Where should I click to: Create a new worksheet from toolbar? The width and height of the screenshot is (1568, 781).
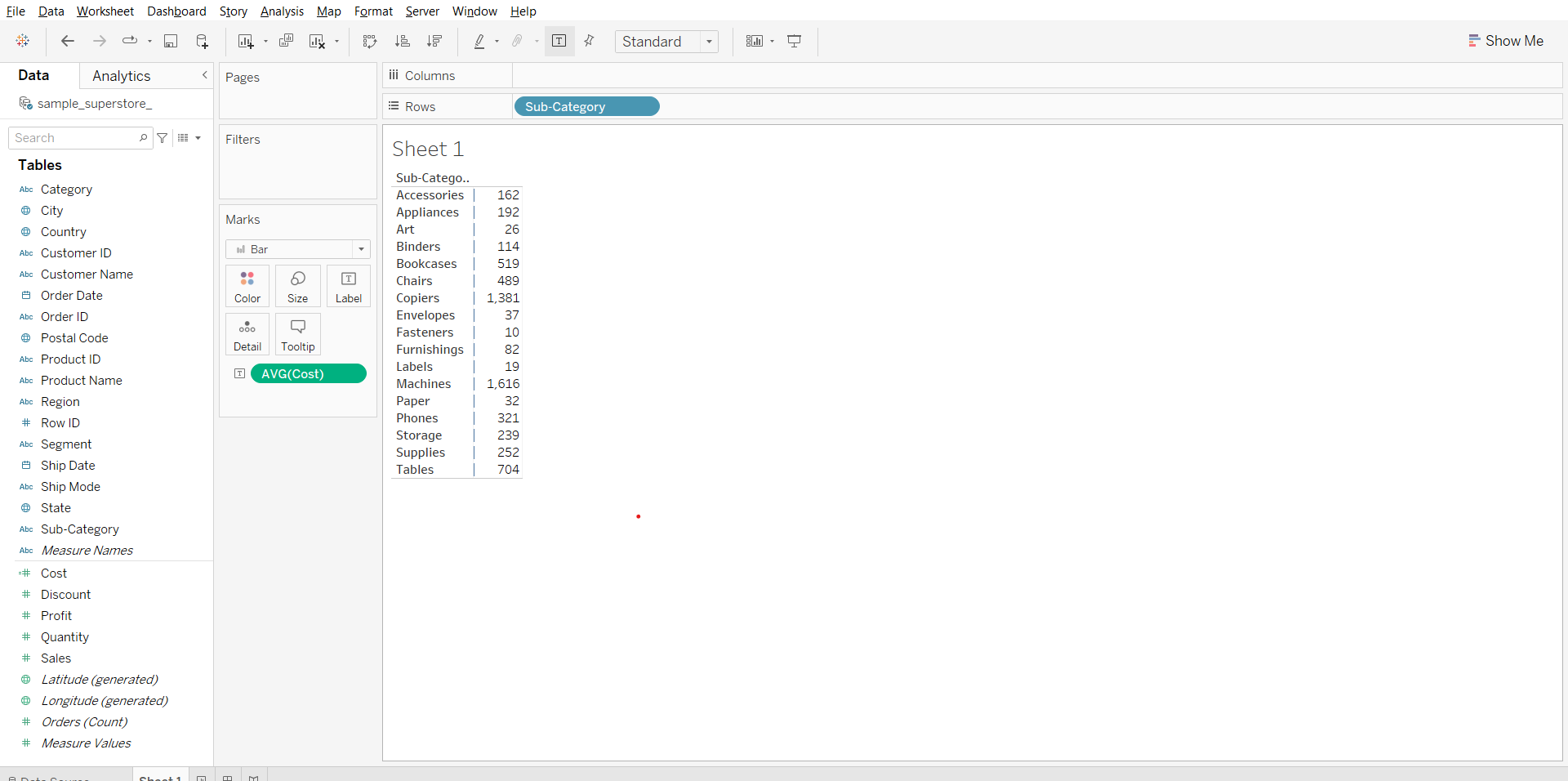point(245,41)
